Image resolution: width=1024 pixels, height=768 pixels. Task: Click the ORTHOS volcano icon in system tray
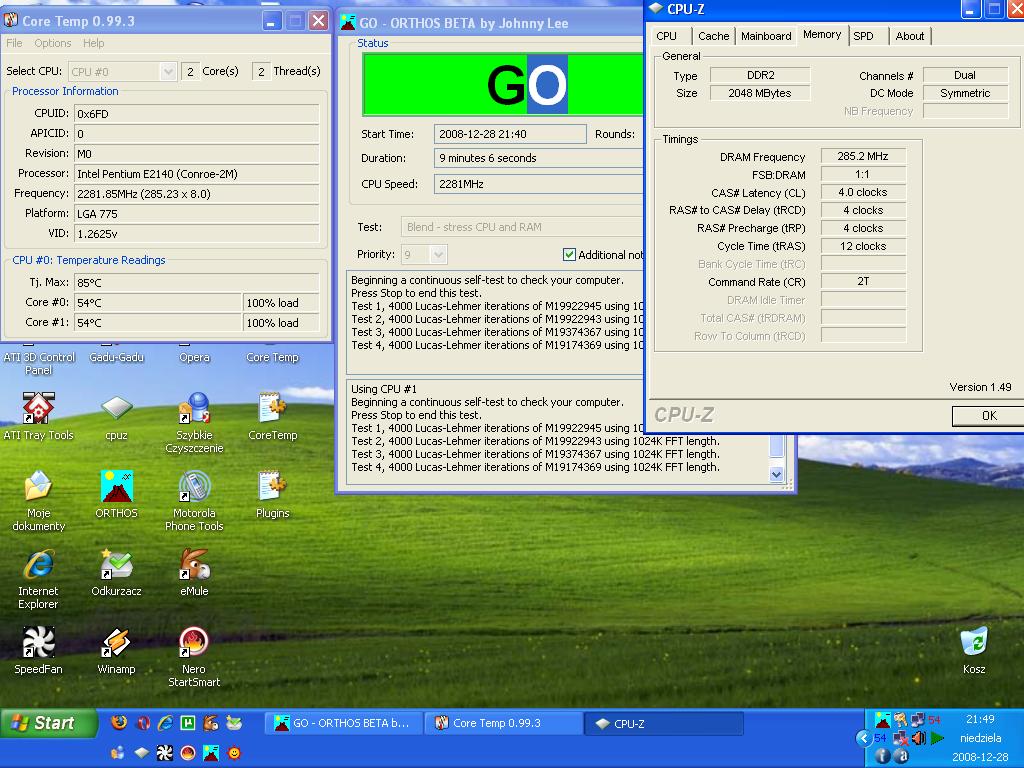882,720
